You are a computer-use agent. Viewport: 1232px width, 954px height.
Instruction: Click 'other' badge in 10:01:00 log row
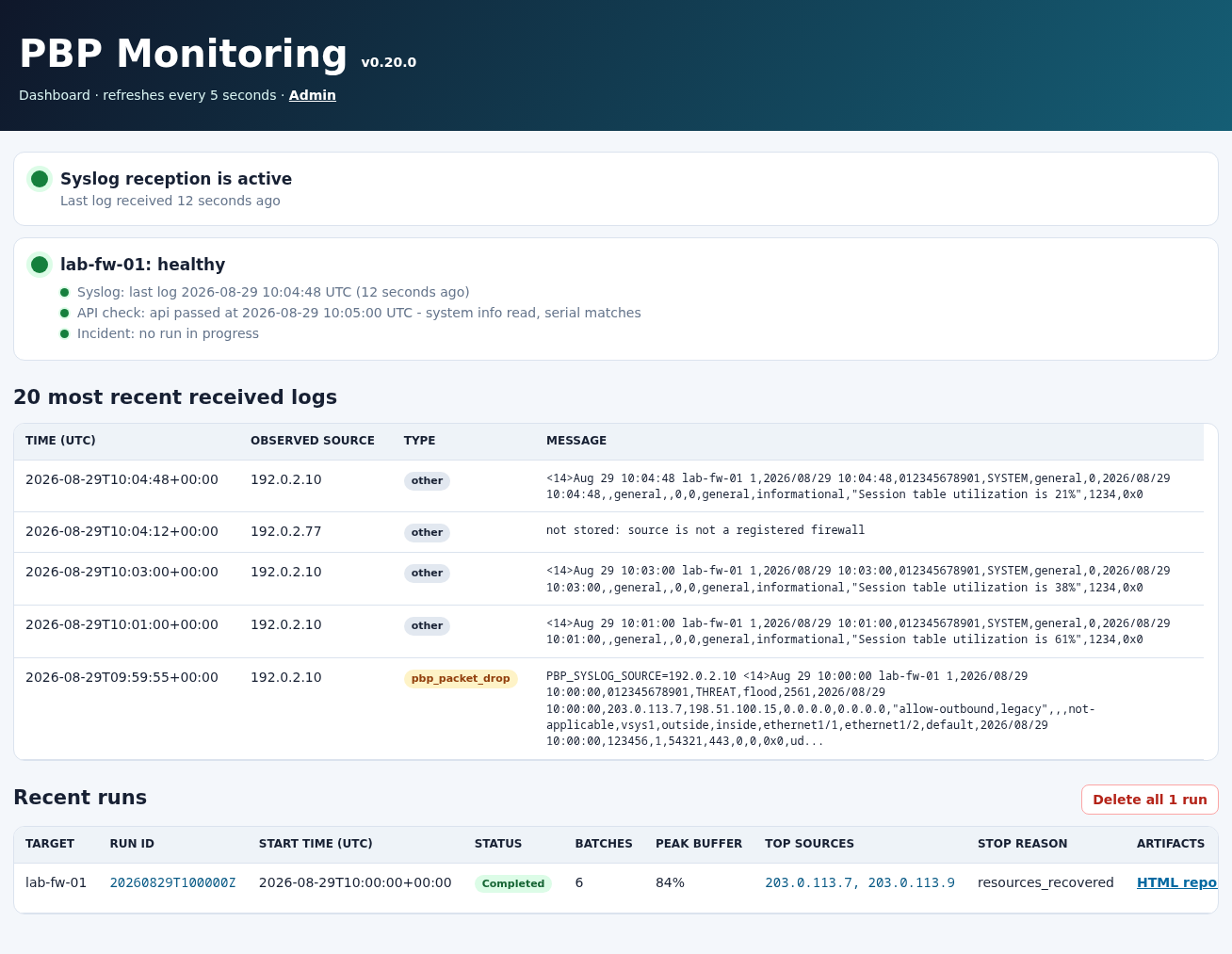(427, 625)
